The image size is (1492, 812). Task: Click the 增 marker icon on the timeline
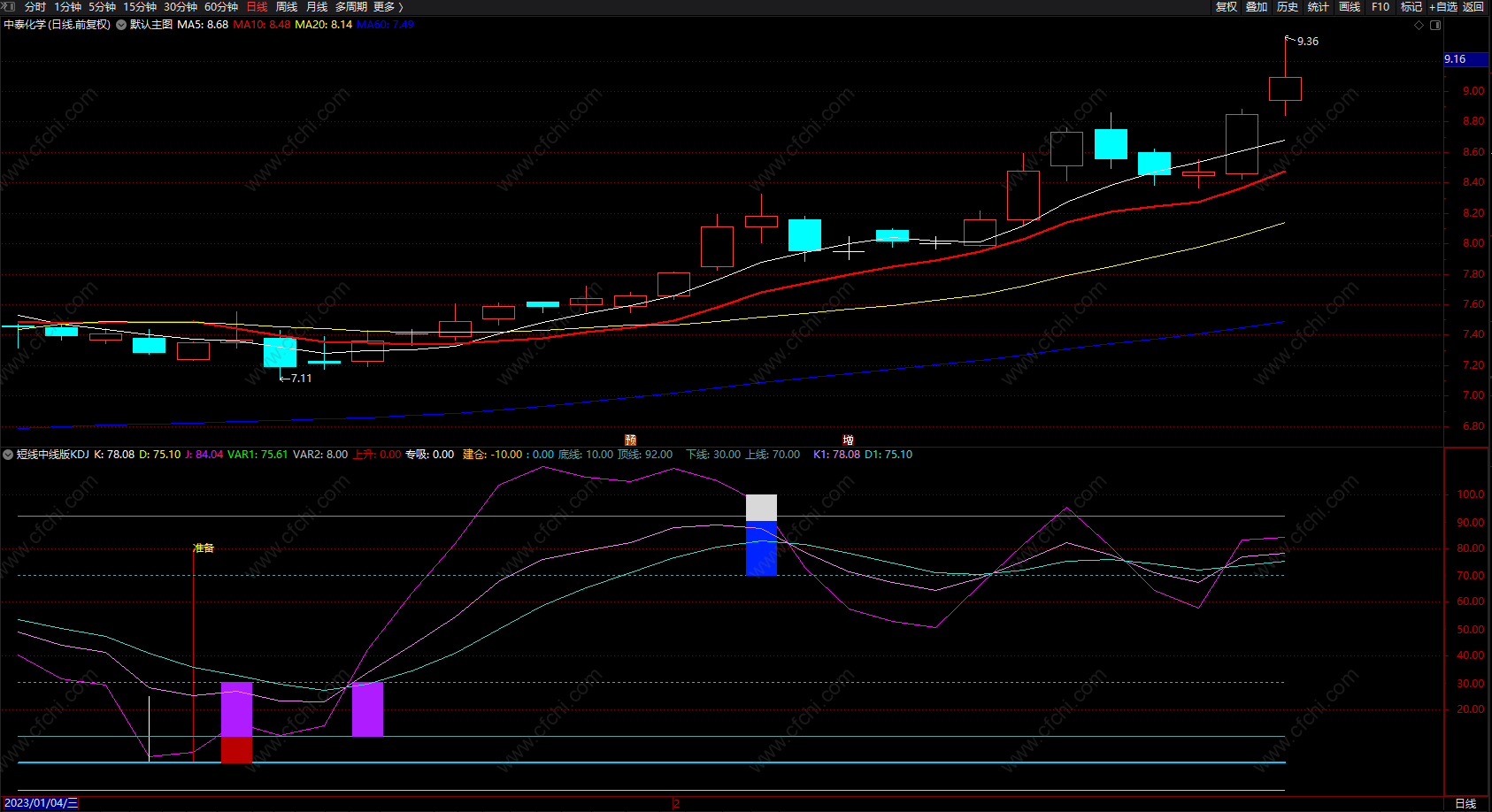point(848,440)
